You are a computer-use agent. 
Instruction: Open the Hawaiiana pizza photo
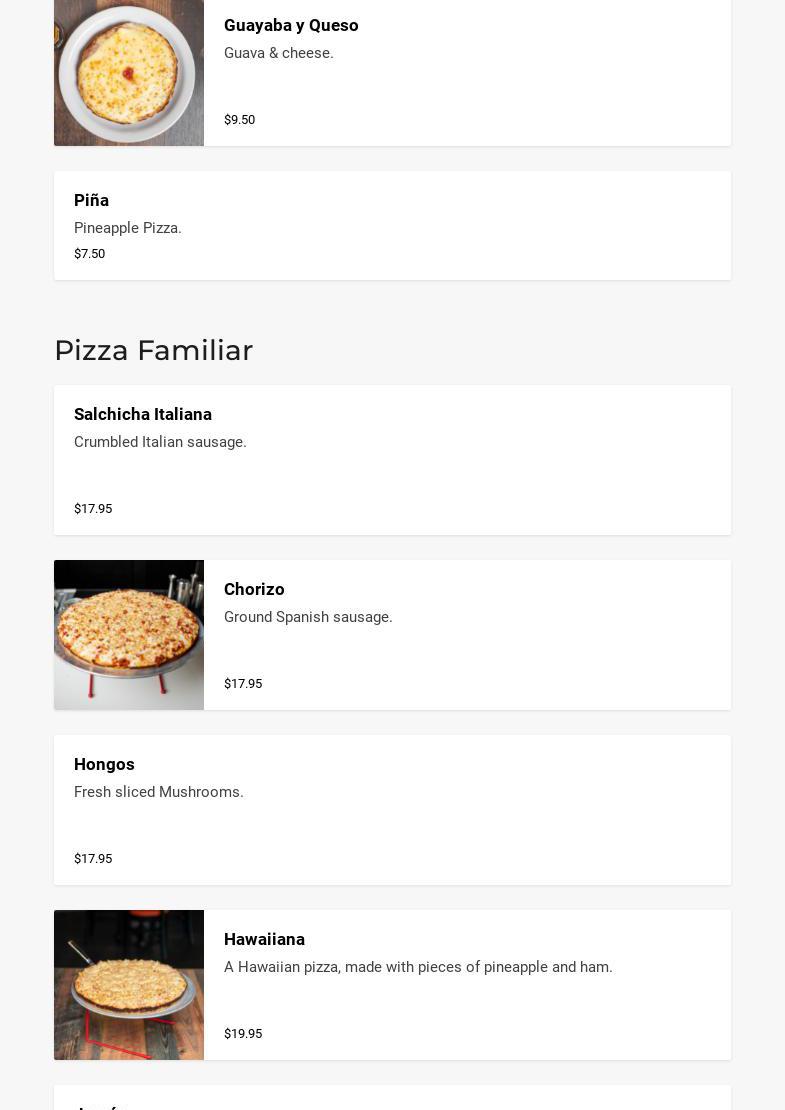click(128, 985)
